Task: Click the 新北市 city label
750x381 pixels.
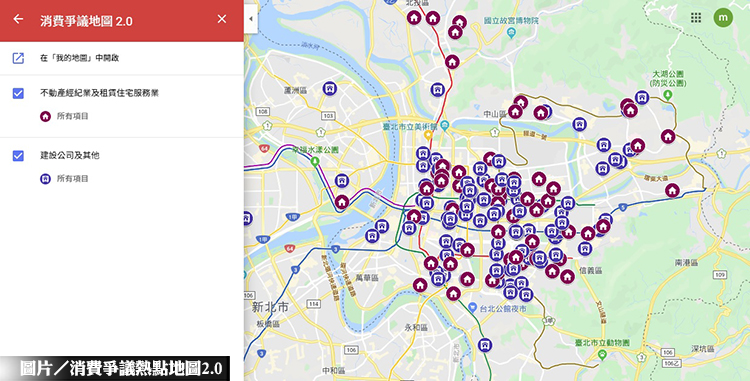Action: (x=270, y=307)
